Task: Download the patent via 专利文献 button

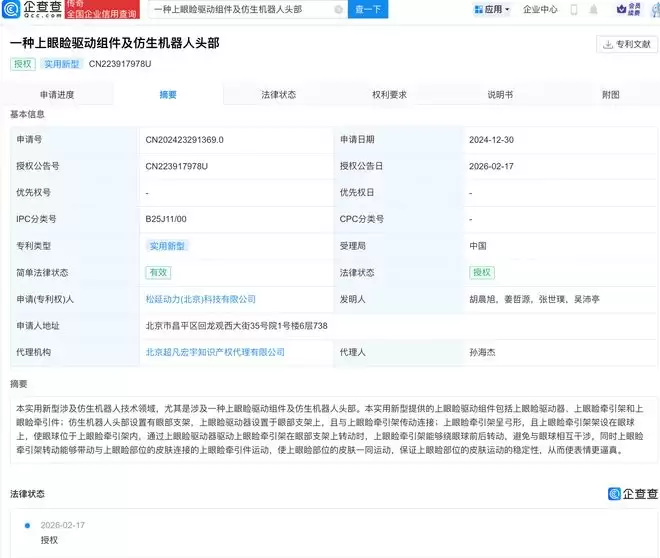Action: click(624, 44)
